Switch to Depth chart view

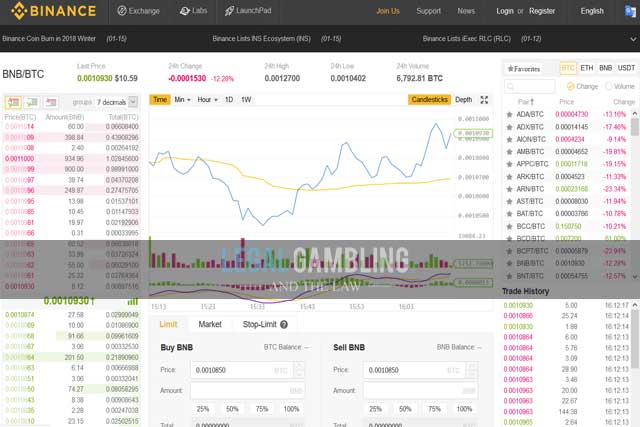(463, 100)
